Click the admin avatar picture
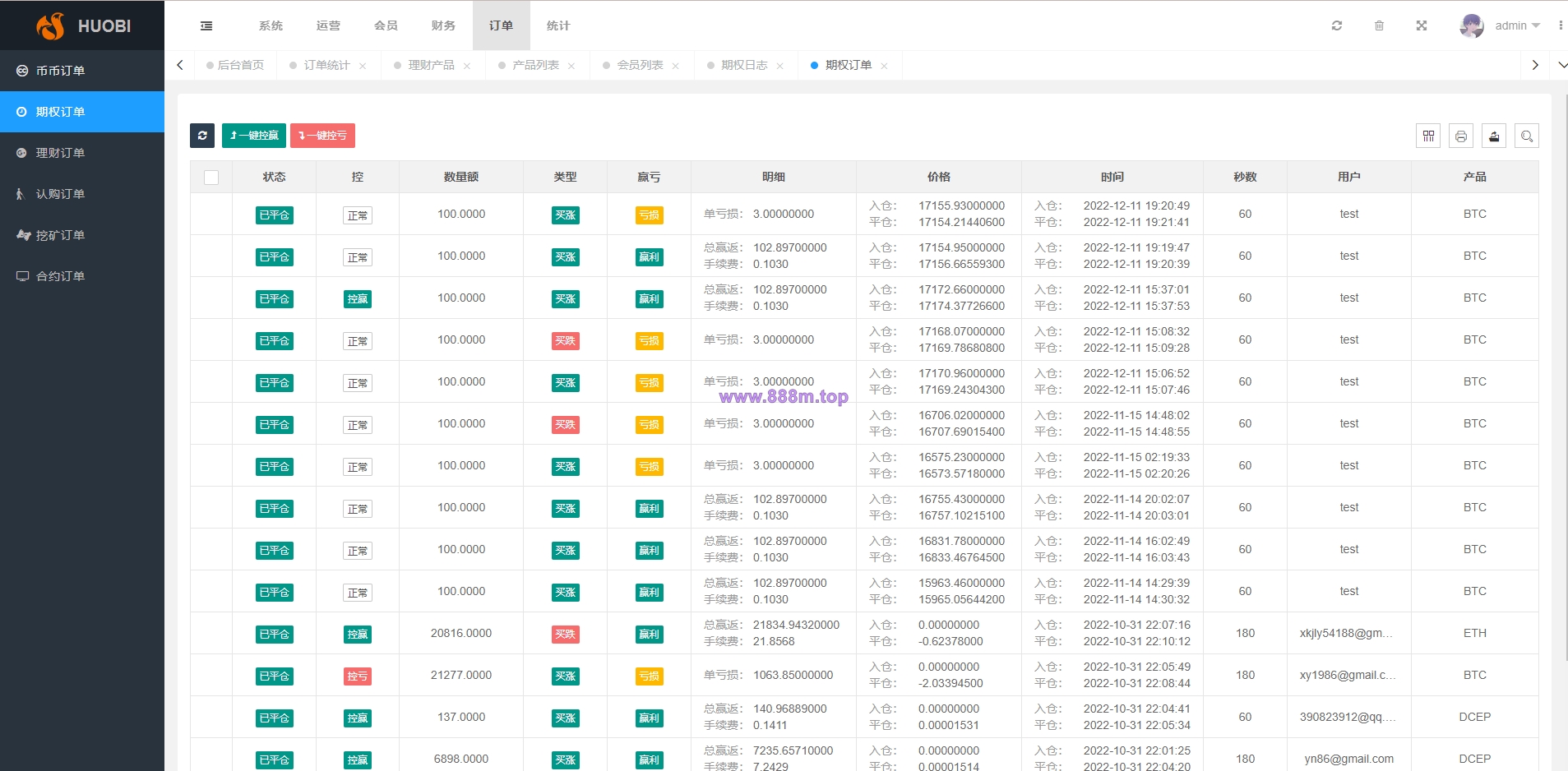The image size is (1568, 771). click(x=1472, y=25)
